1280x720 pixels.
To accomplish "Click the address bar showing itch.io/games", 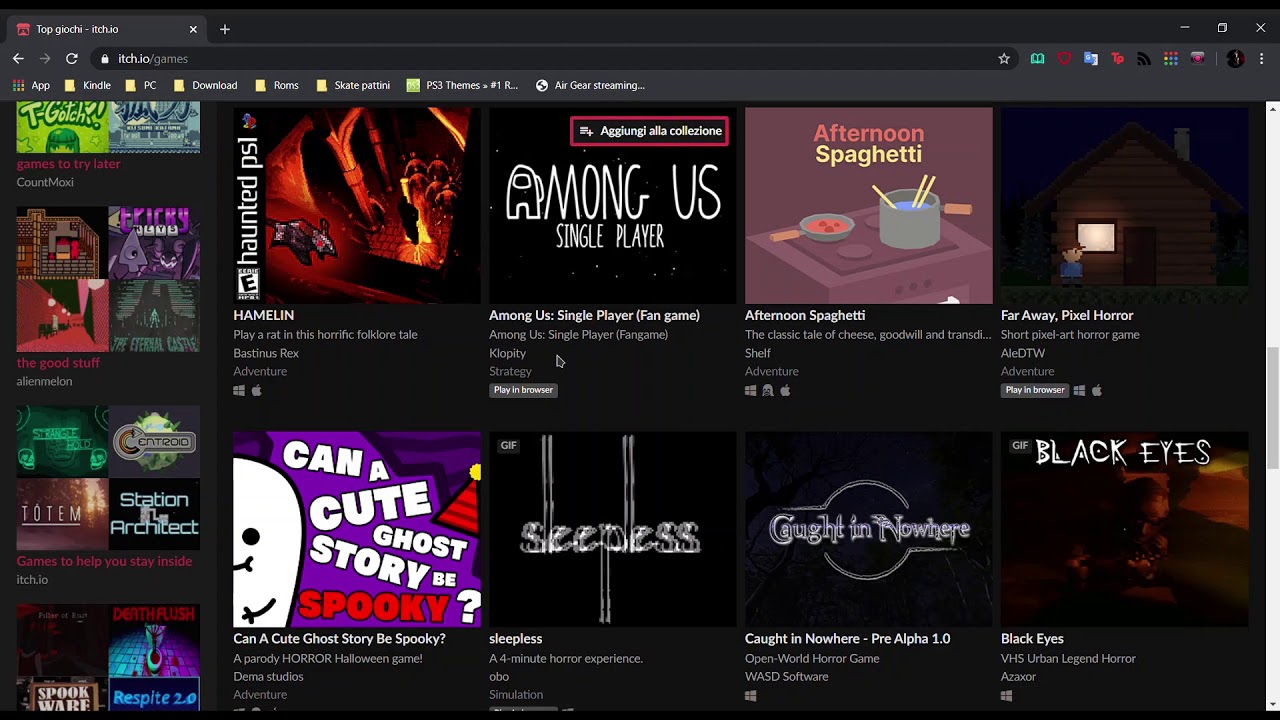I will (x=553, y=59).
